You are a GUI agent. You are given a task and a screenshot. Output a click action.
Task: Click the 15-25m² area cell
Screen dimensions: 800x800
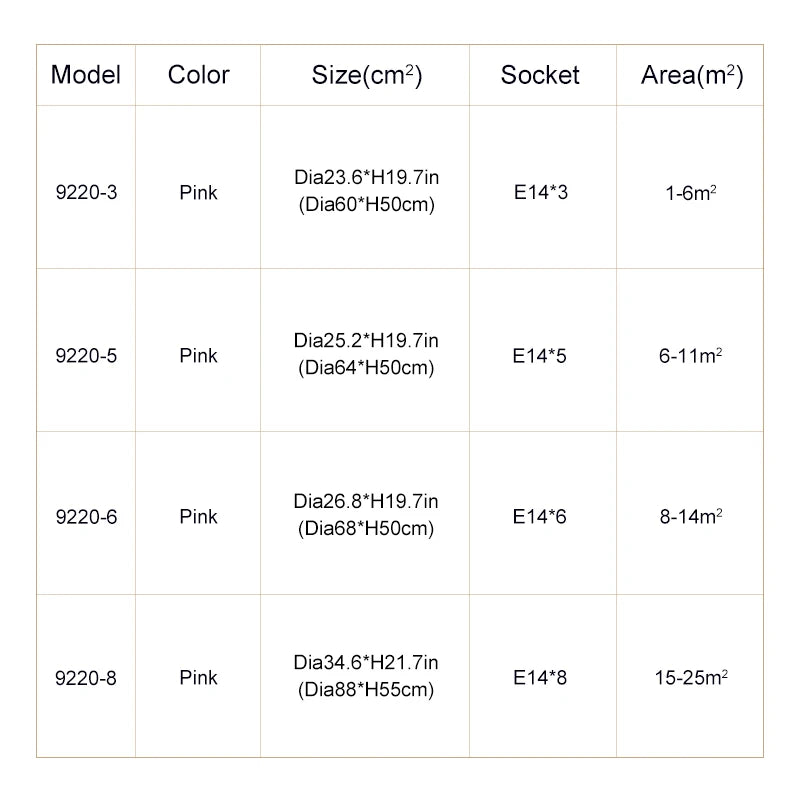(x=690, y=678)
